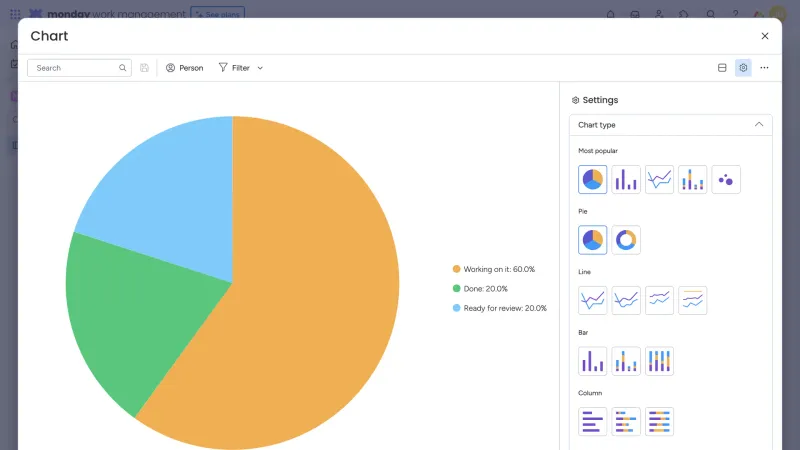Pick the second line chart in Line section
This screenshot has height=450, width=800.
[626, 301]
